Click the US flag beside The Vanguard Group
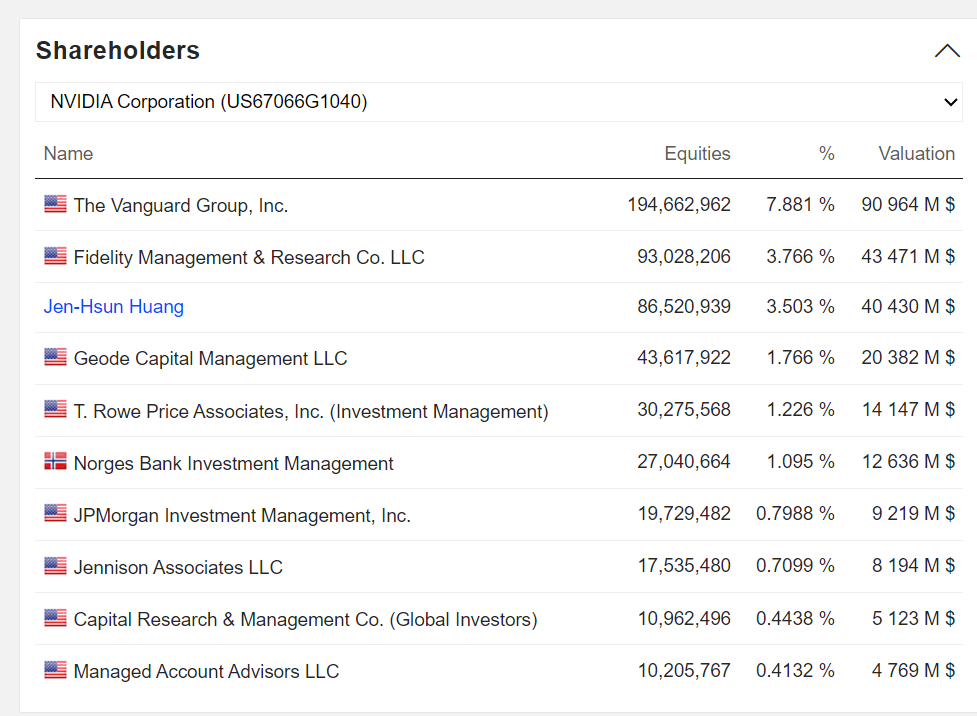Screen dimensions: 977x716 click(x=55, y=204)
